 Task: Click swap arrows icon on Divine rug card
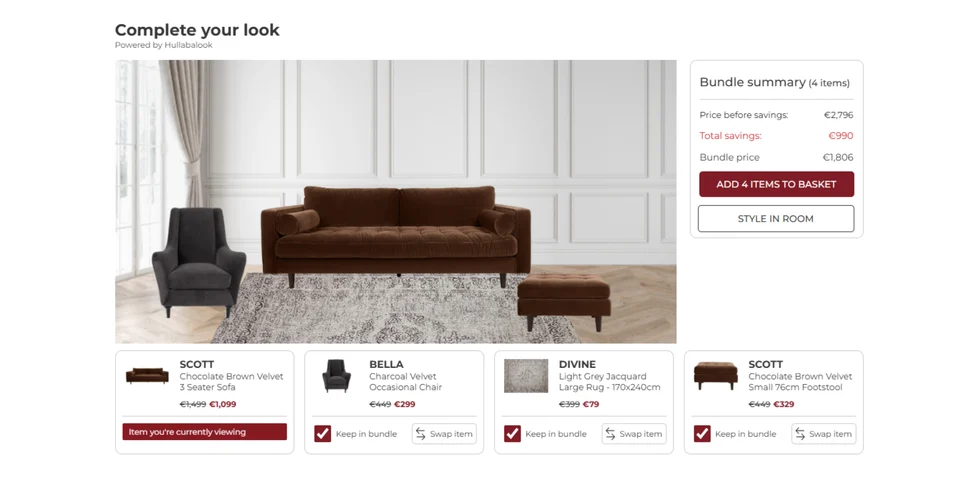(611, 434)
